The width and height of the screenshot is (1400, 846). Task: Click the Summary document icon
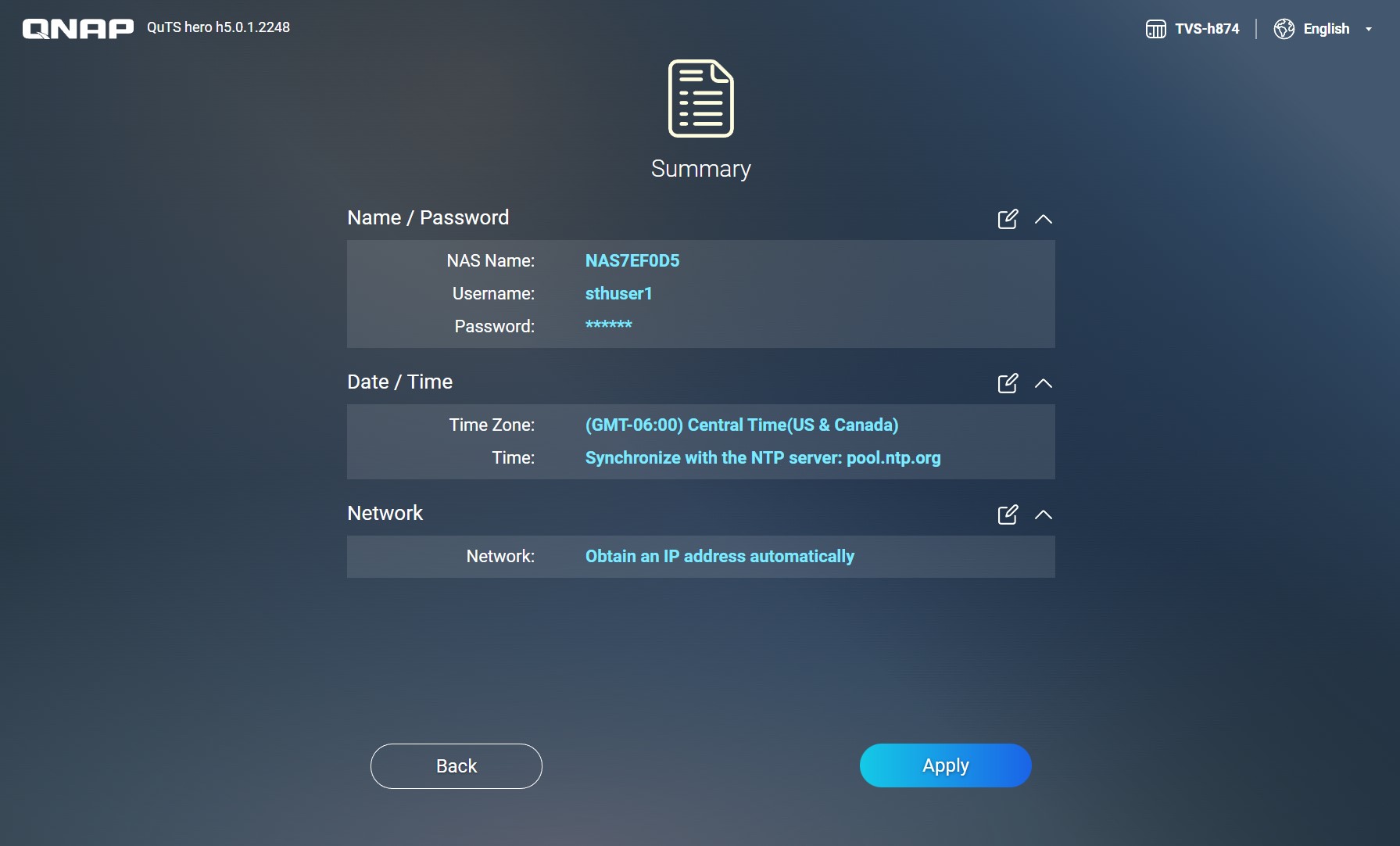(701, 99)
